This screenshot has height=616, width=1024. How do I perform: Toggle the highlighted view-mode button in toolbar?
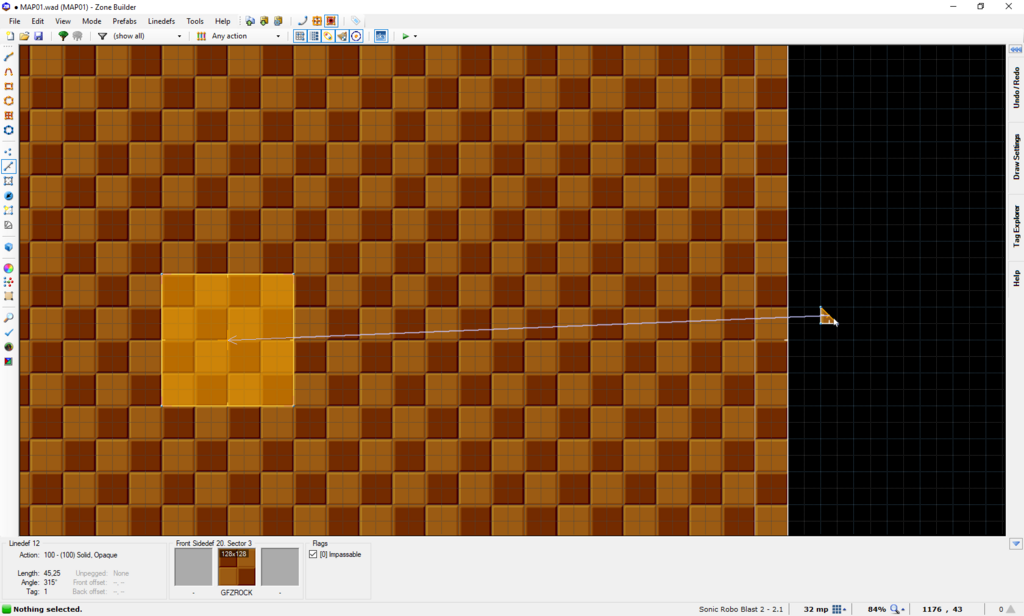click(x=380, y=36)
